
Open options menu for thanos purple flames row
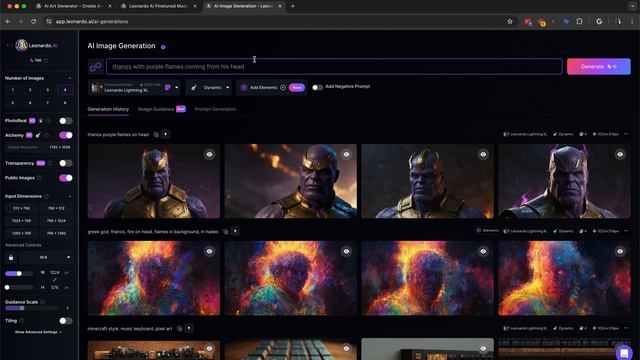tap(626, 134)
